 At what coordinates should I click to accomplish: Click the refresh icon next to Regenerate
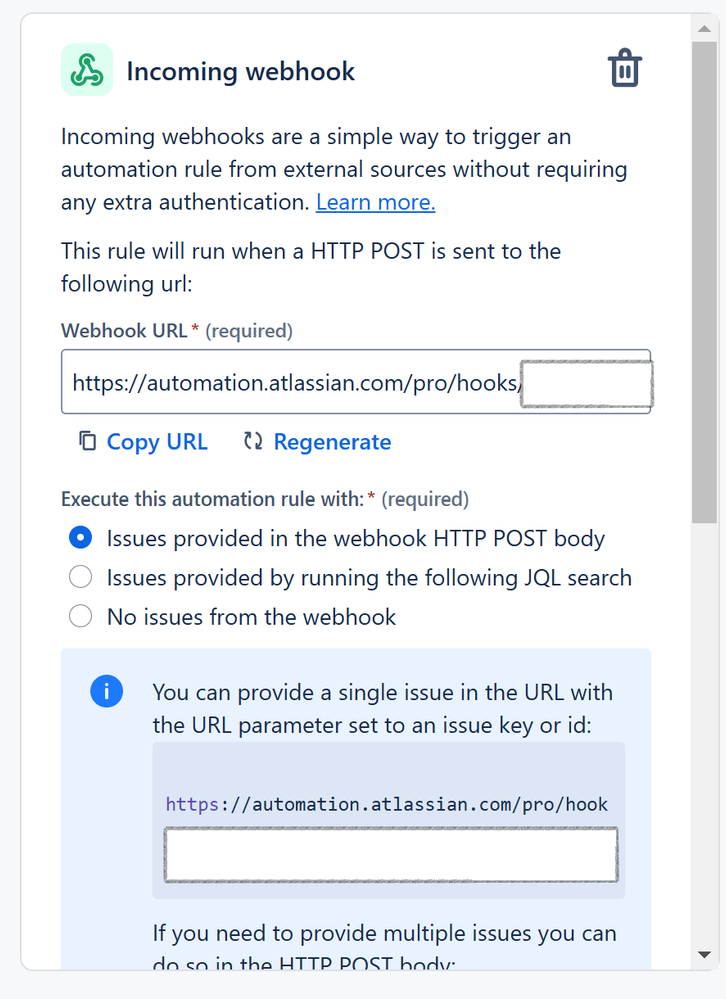pos(253,440)
